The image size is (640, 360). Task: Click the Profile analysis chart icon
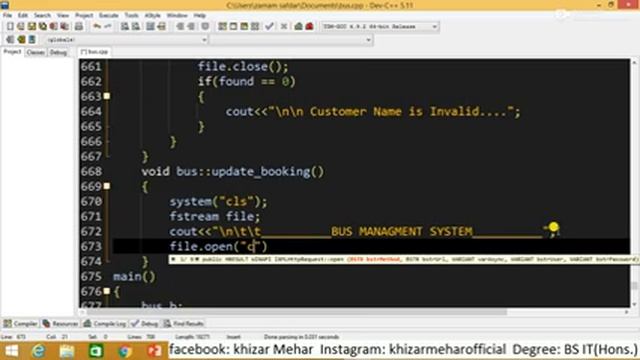(298, 27)
